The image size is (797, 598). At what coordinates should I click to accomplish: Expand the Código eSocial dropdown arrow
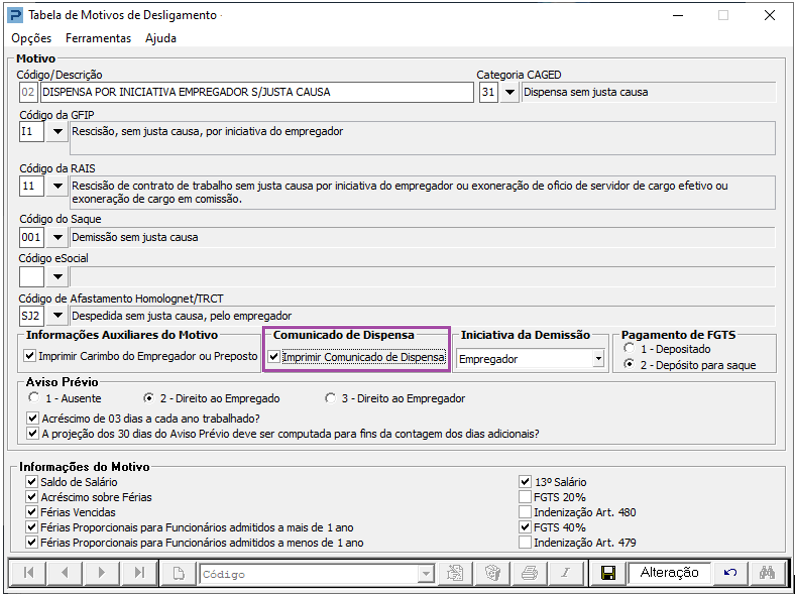[x=57, y=277]
